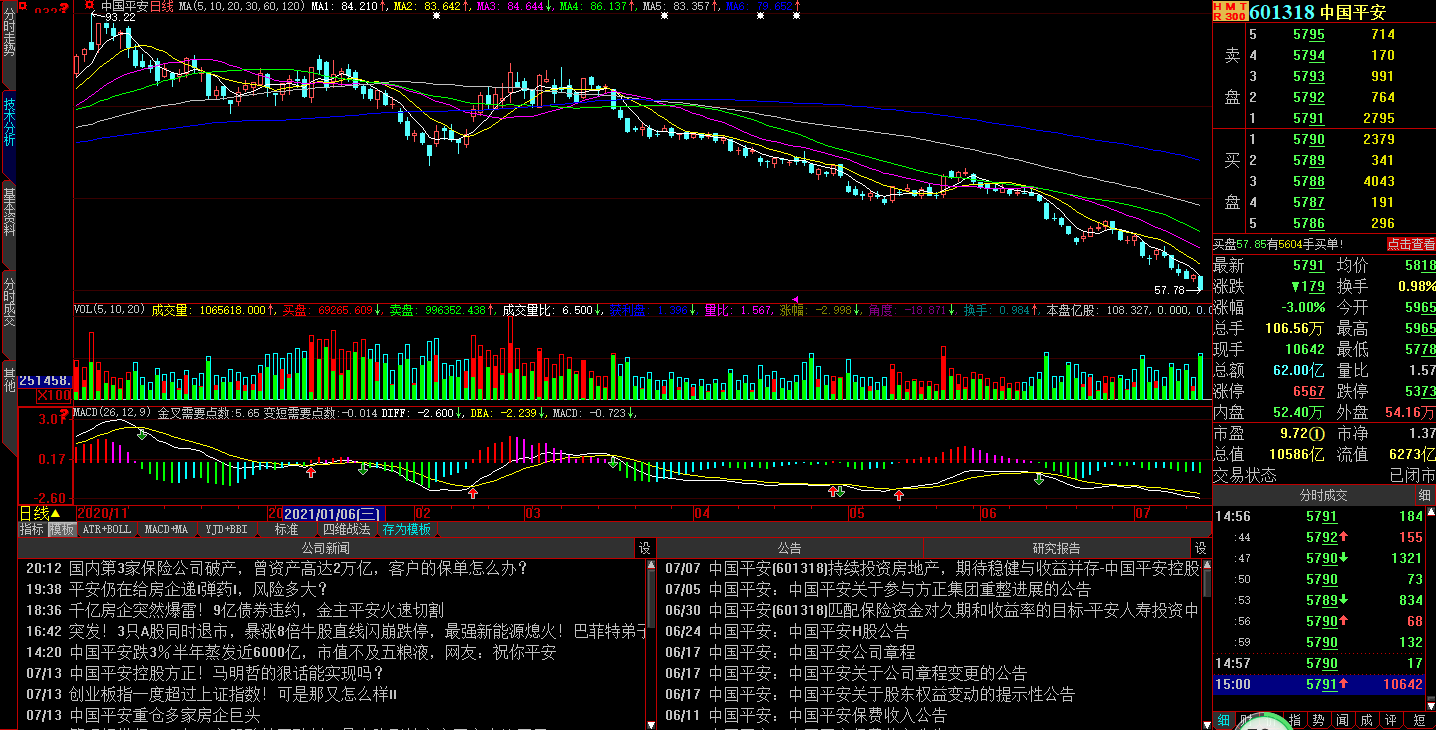Open 设 settings in 公司新闻 header

tap(645, 548)
